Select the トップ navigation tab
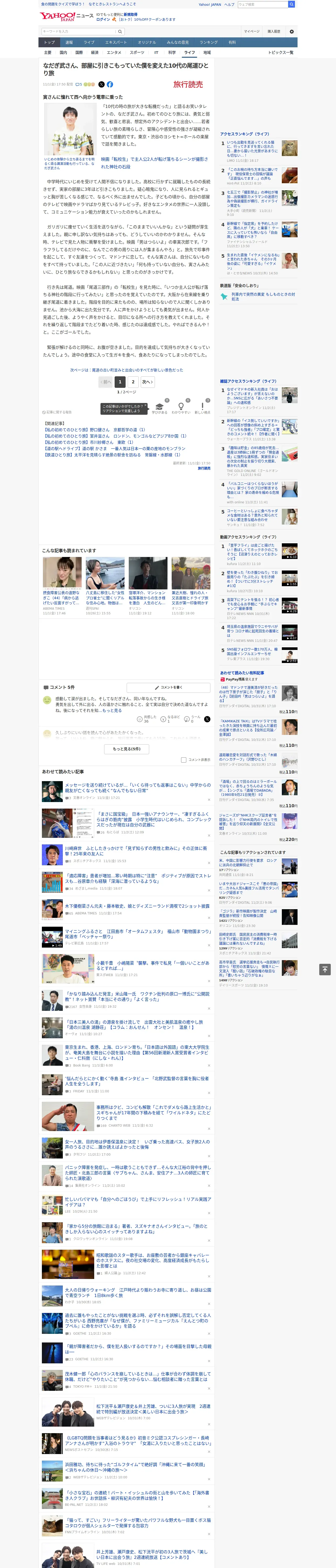Image resolution: width=336 pixels, height=1568 pixels. tap(49, 43)
